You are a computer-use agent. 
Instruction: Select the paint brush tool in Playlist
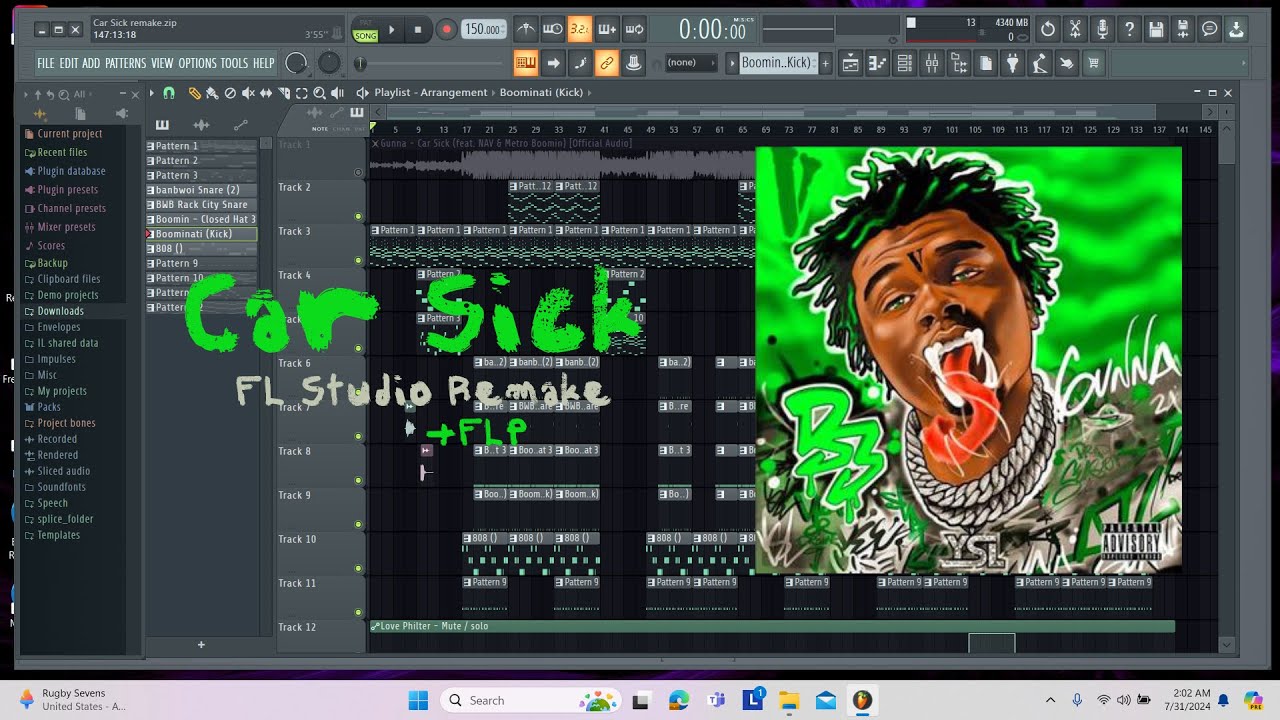(211, 93)
